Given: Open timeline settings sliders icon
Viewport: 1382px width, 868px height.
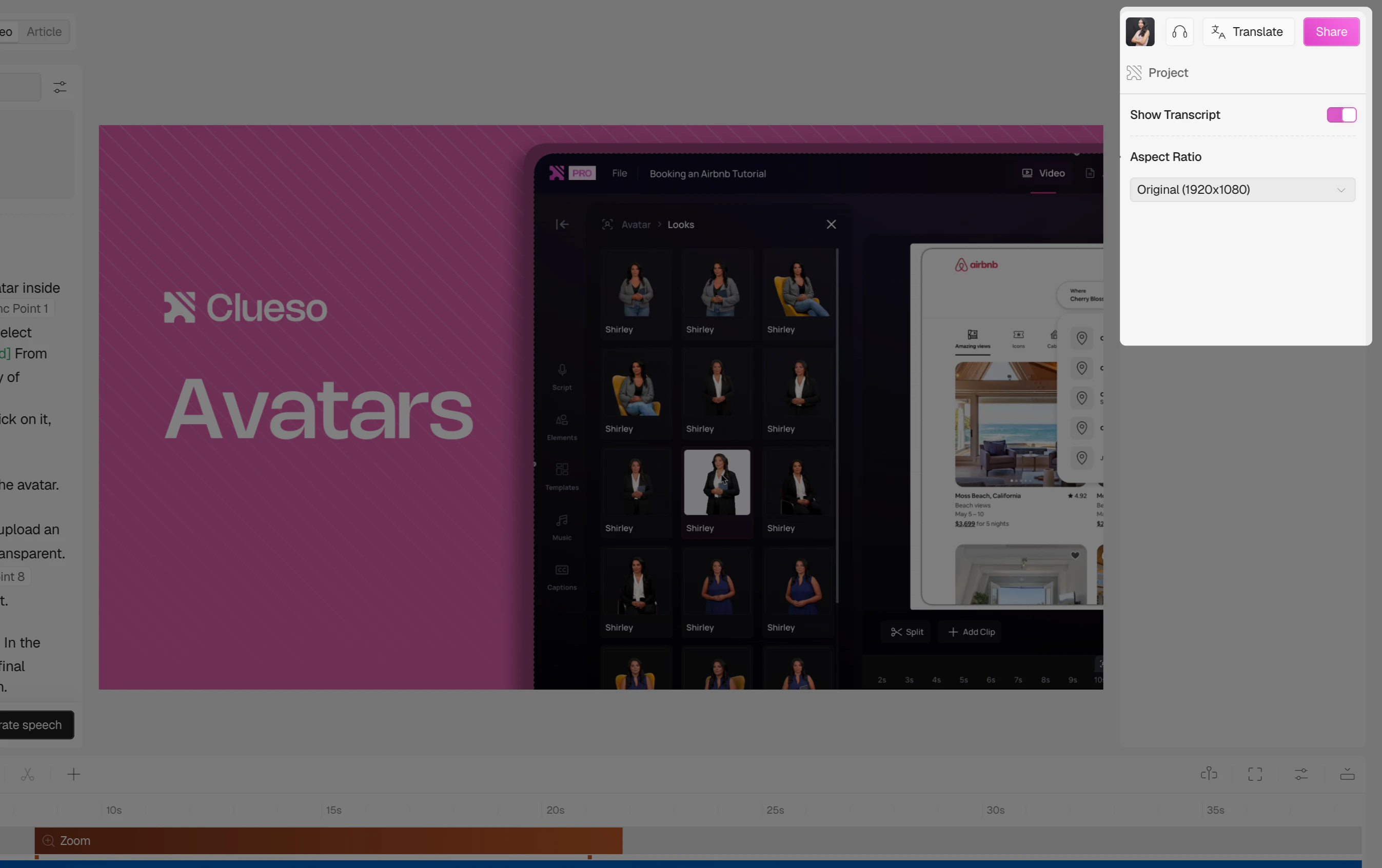Looking at the screenshot, I should [x=1301, y=774].
